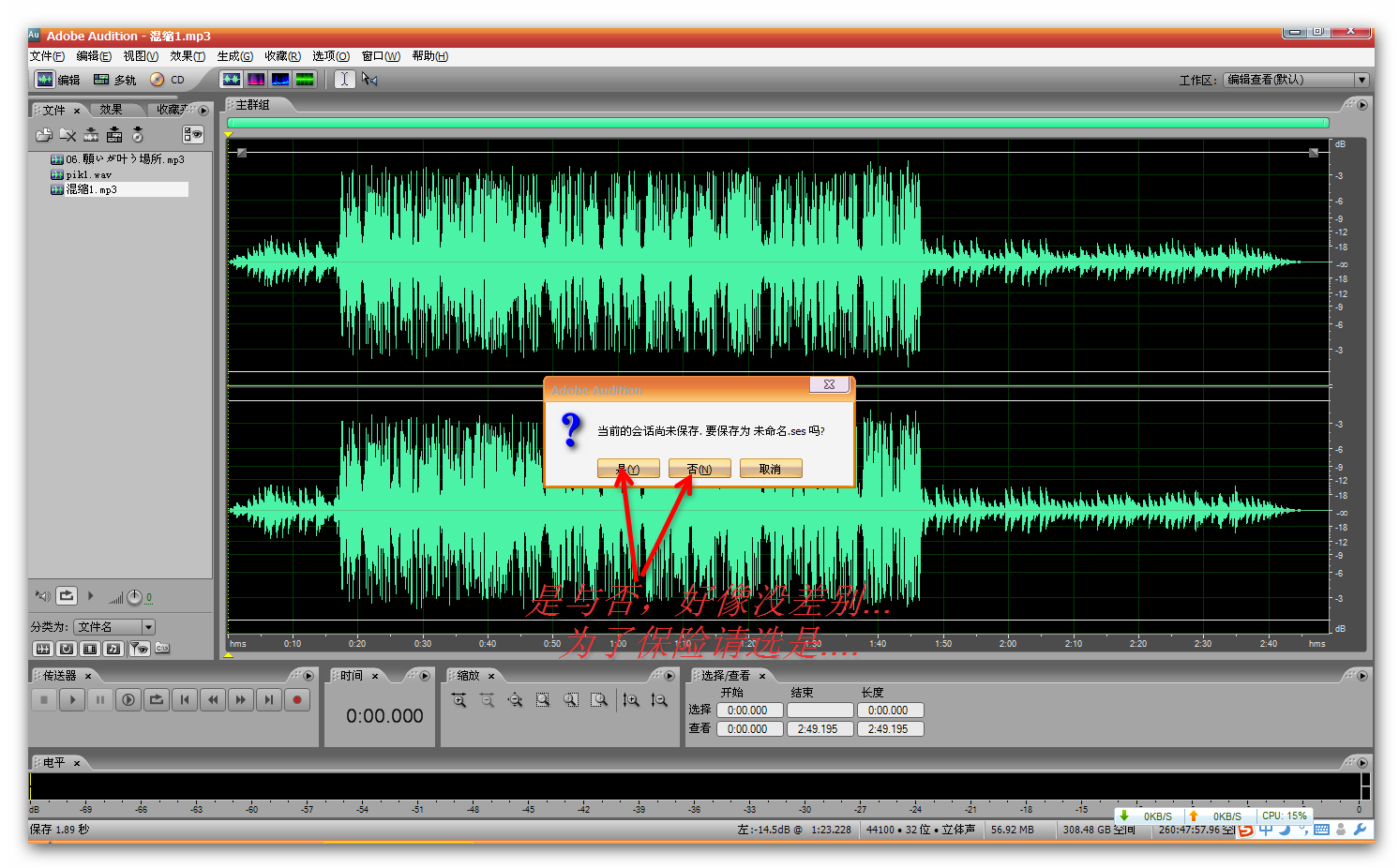The image size is (1399, 868).
Task: Toggle show MIDI files filter
Action: click(113, 649)
